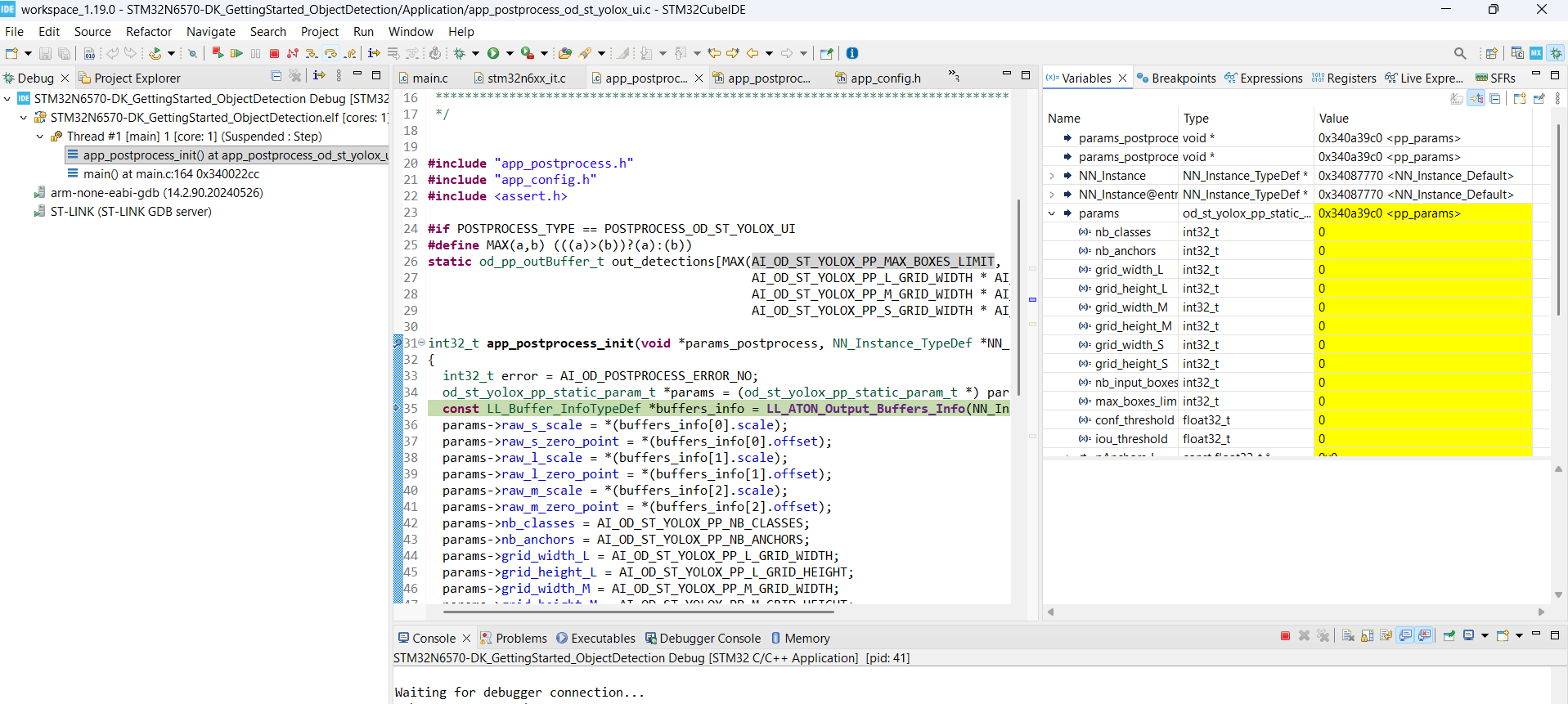Open the MX device configuration perspective
Image resolution: width=1568 pixels, height=704 pixels.
[1536, 53]
